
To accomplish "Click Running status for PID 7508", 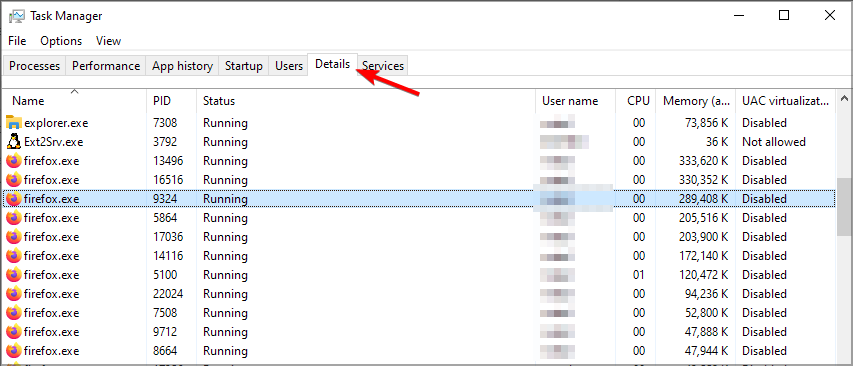I will click(226, 313).
